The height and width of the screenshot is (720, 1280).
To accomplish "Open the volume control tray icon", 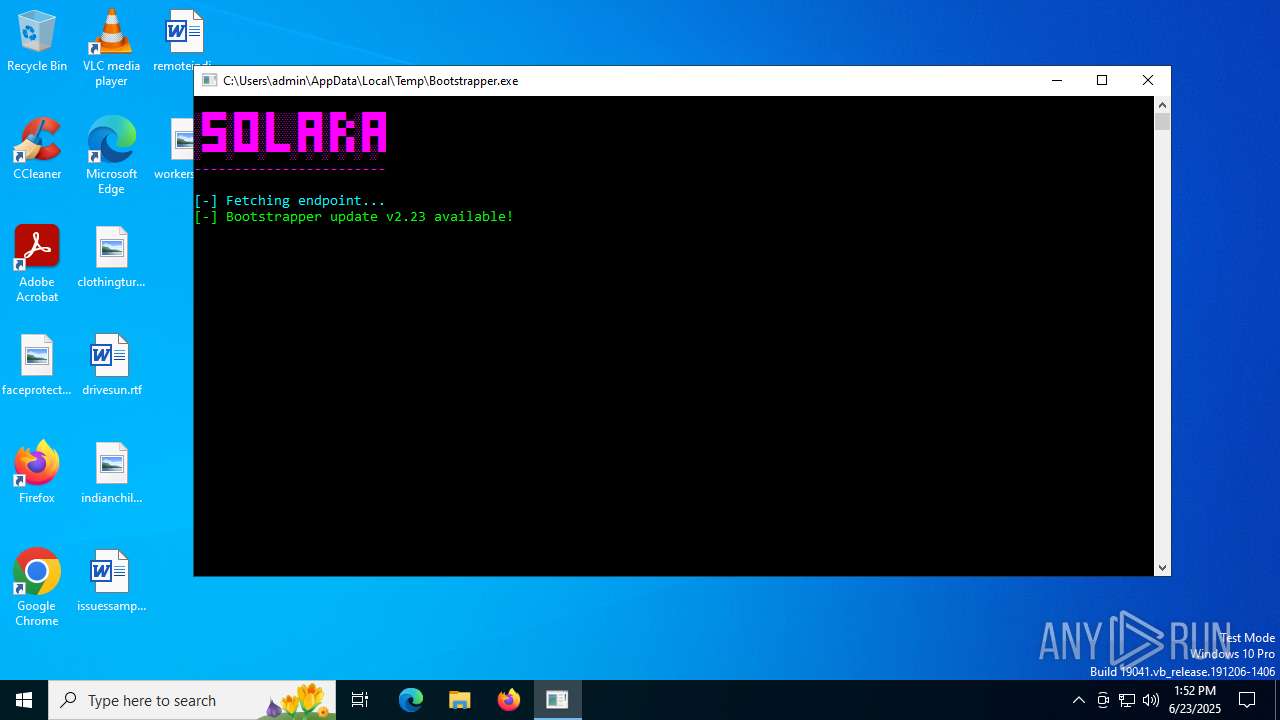I will point(1151,700).
